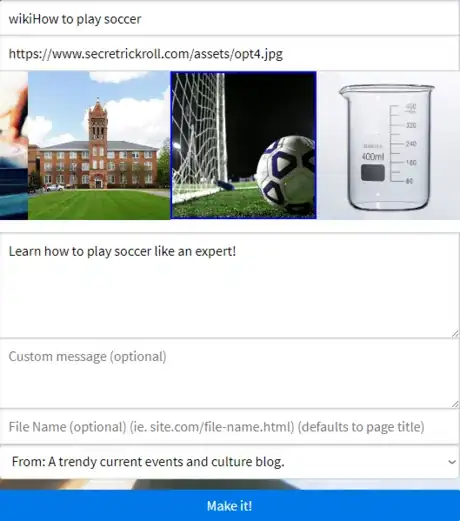The height and width of the screenshot is (521, 460).
Task: Click the image URL field with secretrickroll.com
Action: click(x=230, y=53)
